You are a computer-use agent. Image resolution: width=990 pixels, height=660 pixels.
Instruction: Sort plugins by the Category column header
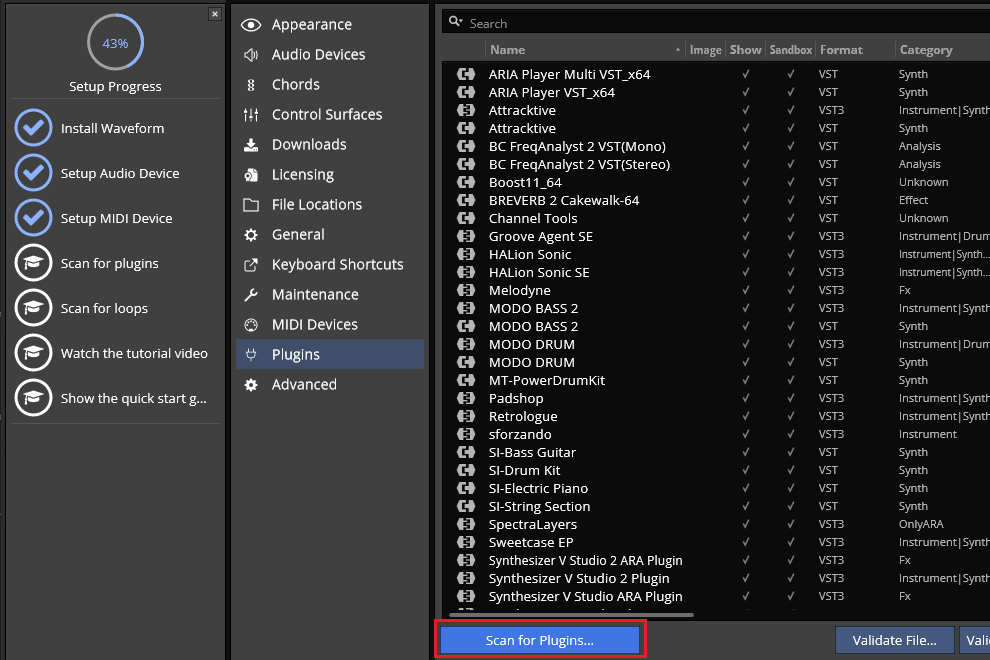tap(926, 50)
